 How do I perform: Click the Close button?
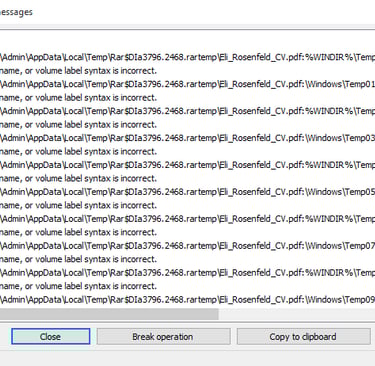click(x=50, y=336)
